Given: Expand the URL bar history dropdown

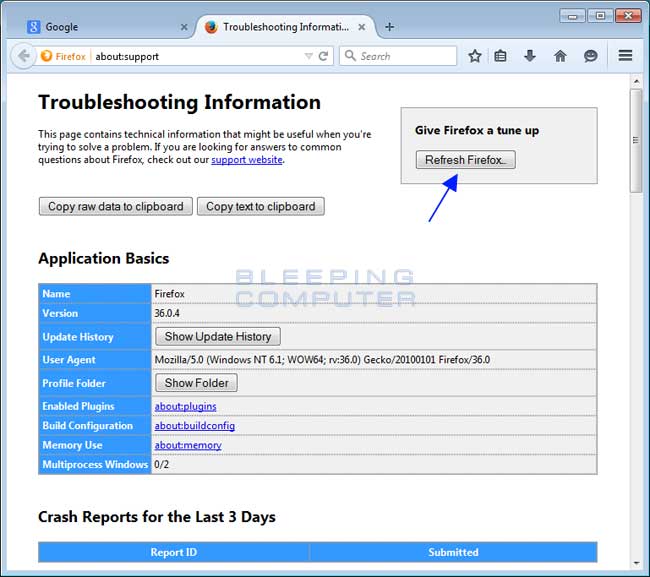Looking at the screenshot, I should [308, 56].
